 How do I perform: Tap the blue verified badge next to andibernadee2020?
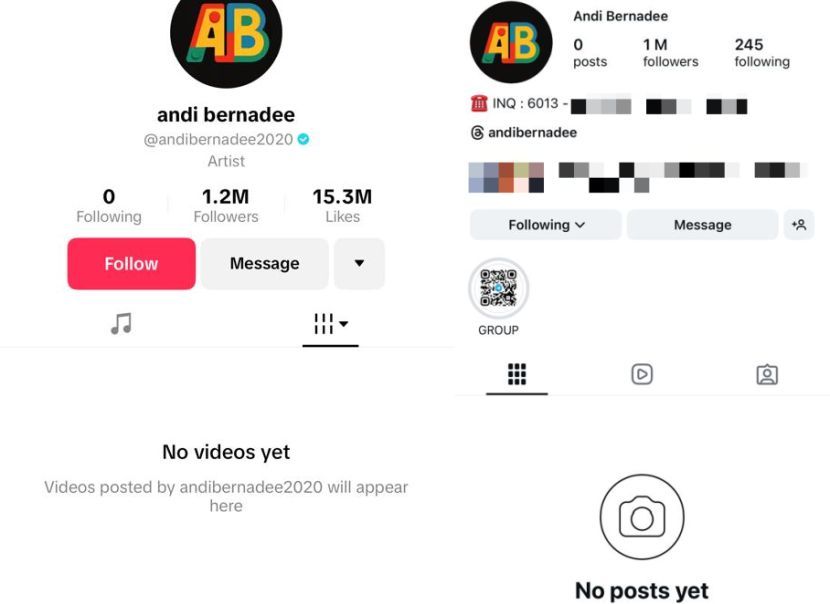coord(303,139)
